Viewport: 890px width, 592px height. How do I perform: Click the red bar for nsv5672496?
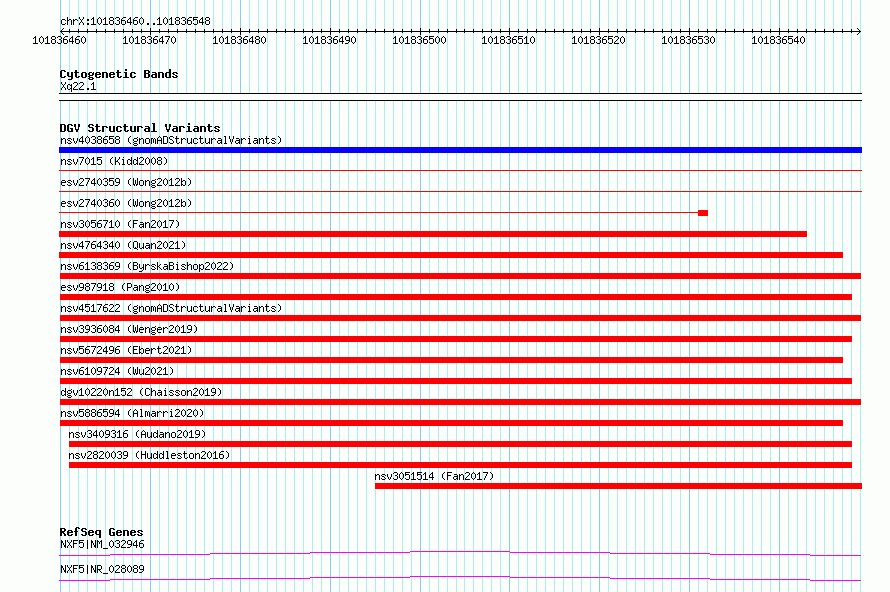point(451,360)
